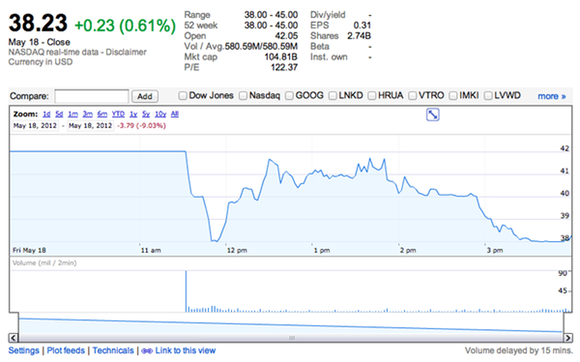Click the Mkt cap value 104.81B
This screenshot has height=362, width=580.
[x=281, y=57]
